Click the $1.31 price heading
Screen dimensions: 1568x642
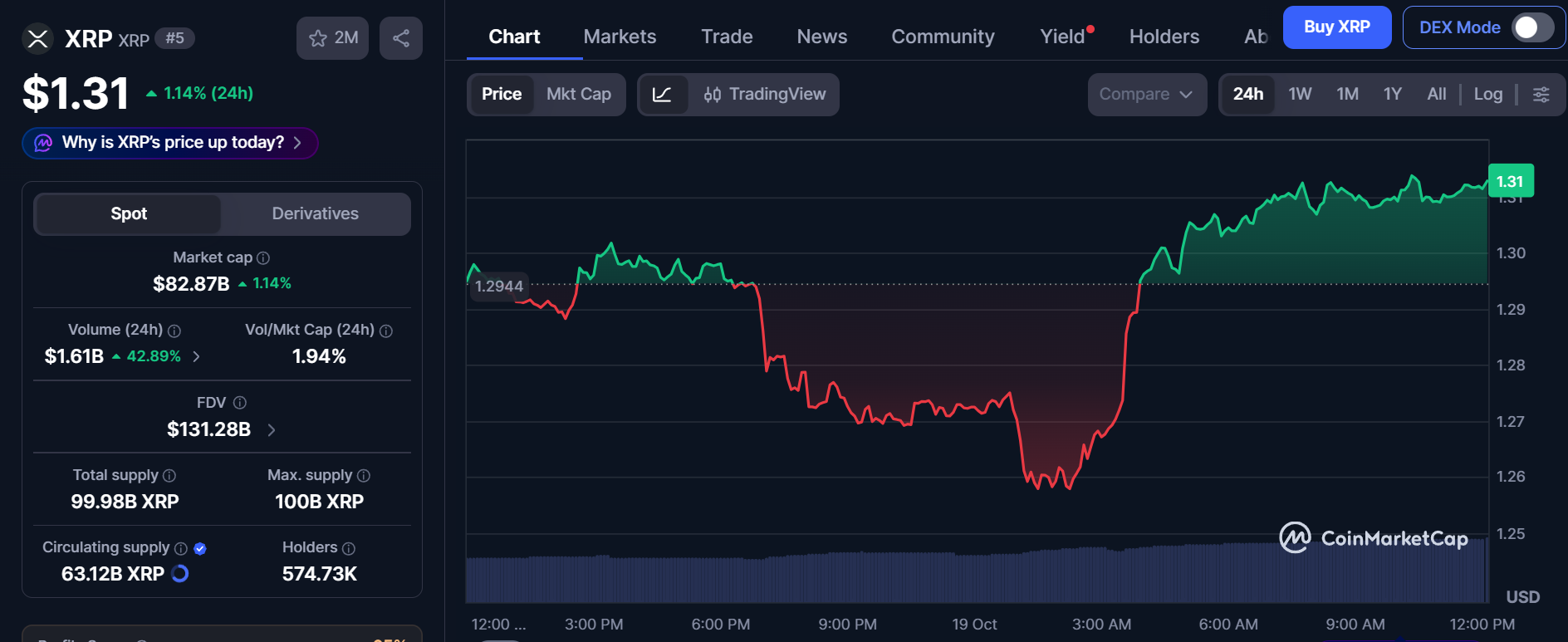[76, 93]
